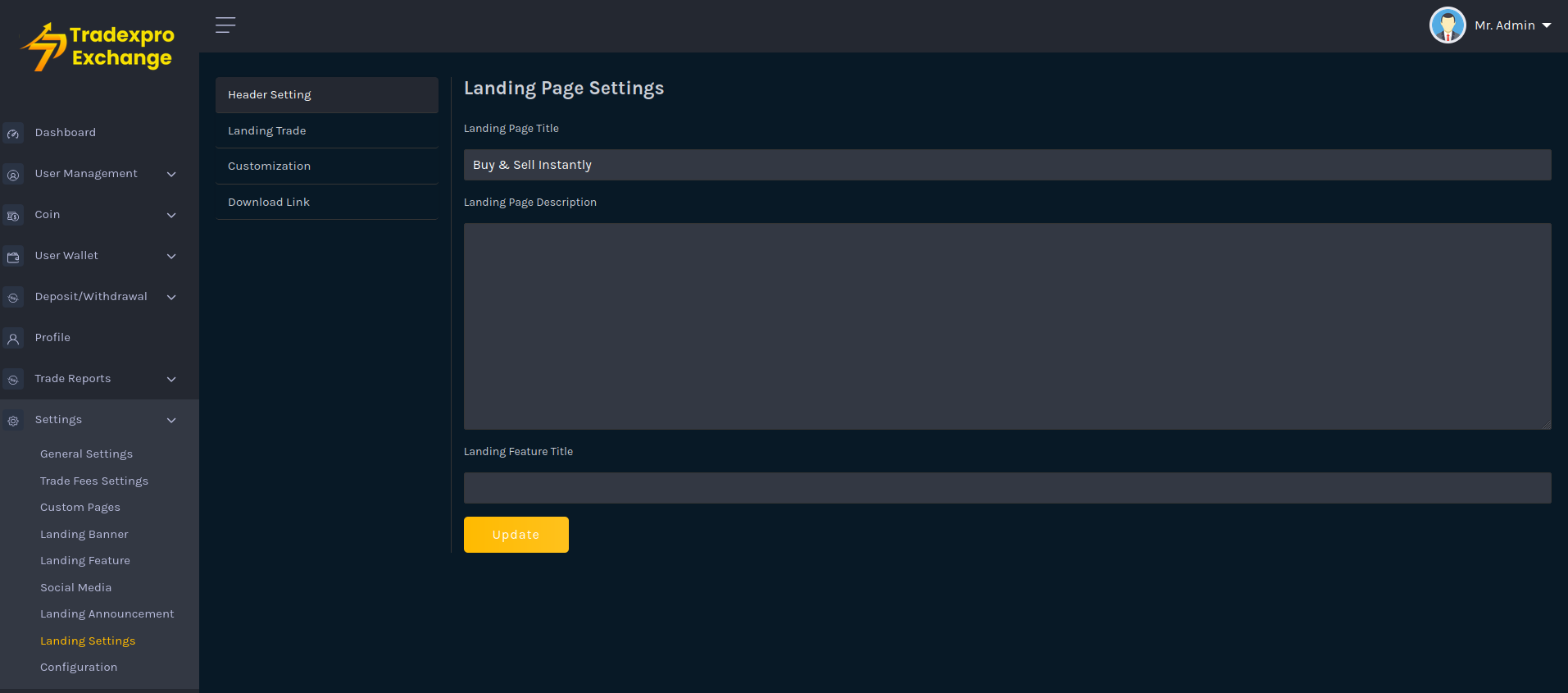
Task: Focus the Landing Page Description textarea
Action: tap(1007, 326)
